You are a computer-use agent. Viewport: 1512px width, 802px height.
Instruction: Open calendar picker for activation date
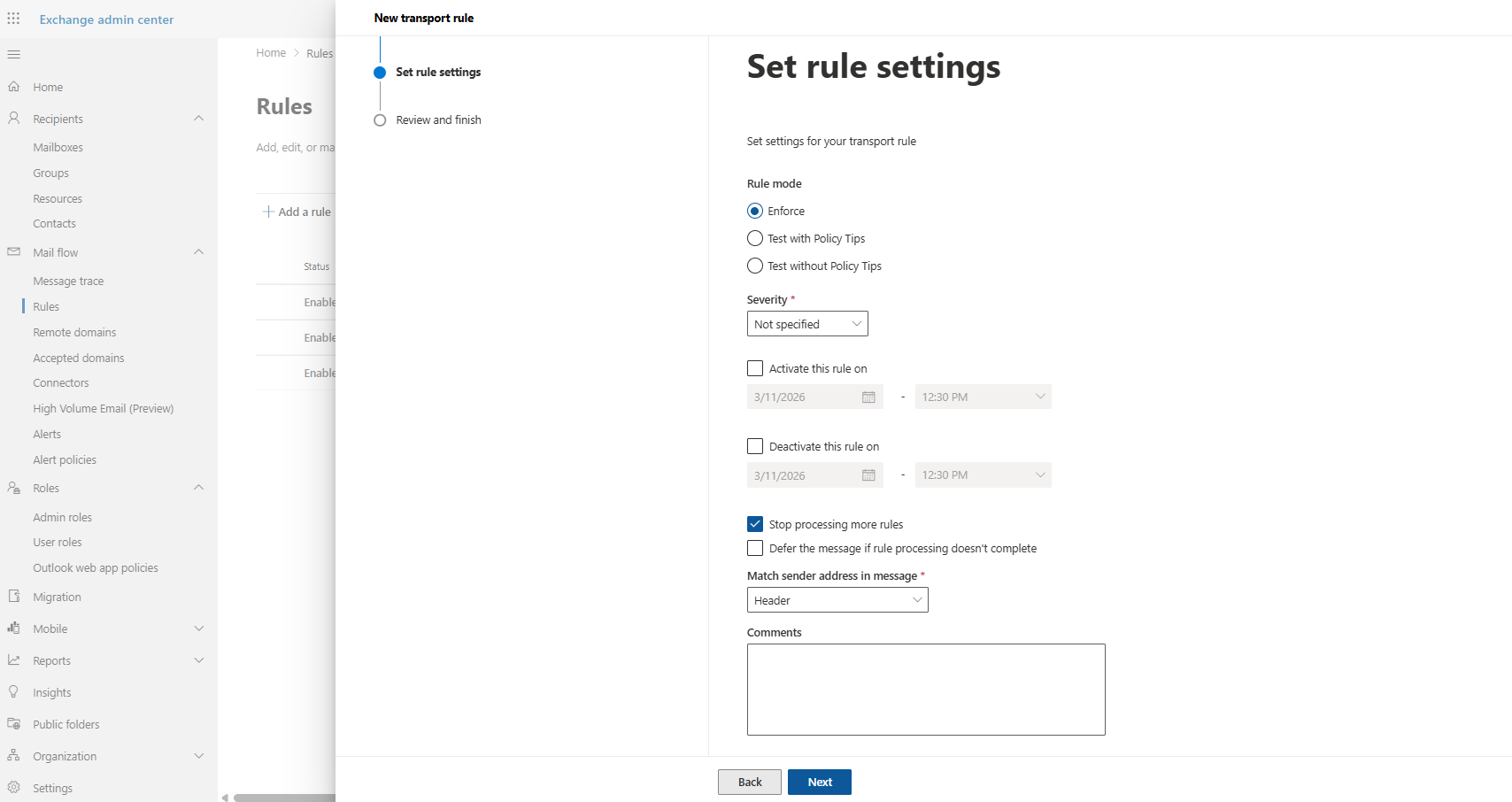tap(868, 397)
